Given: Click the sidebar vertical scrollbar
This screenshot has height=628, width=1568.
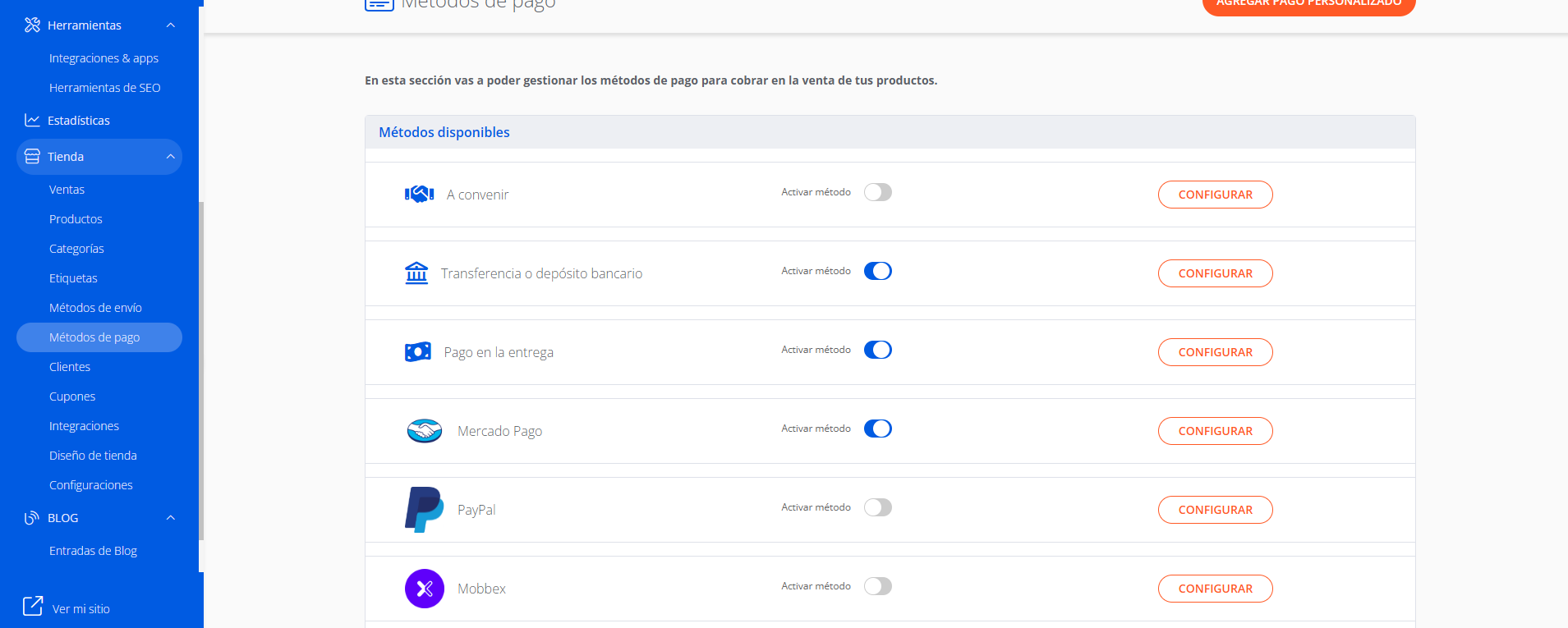Looking at the screenshot, I should (x=201, y=369).
